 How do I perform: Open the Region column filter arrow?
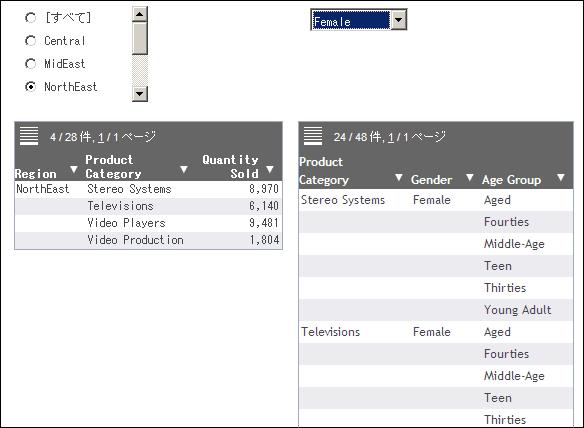74,169
